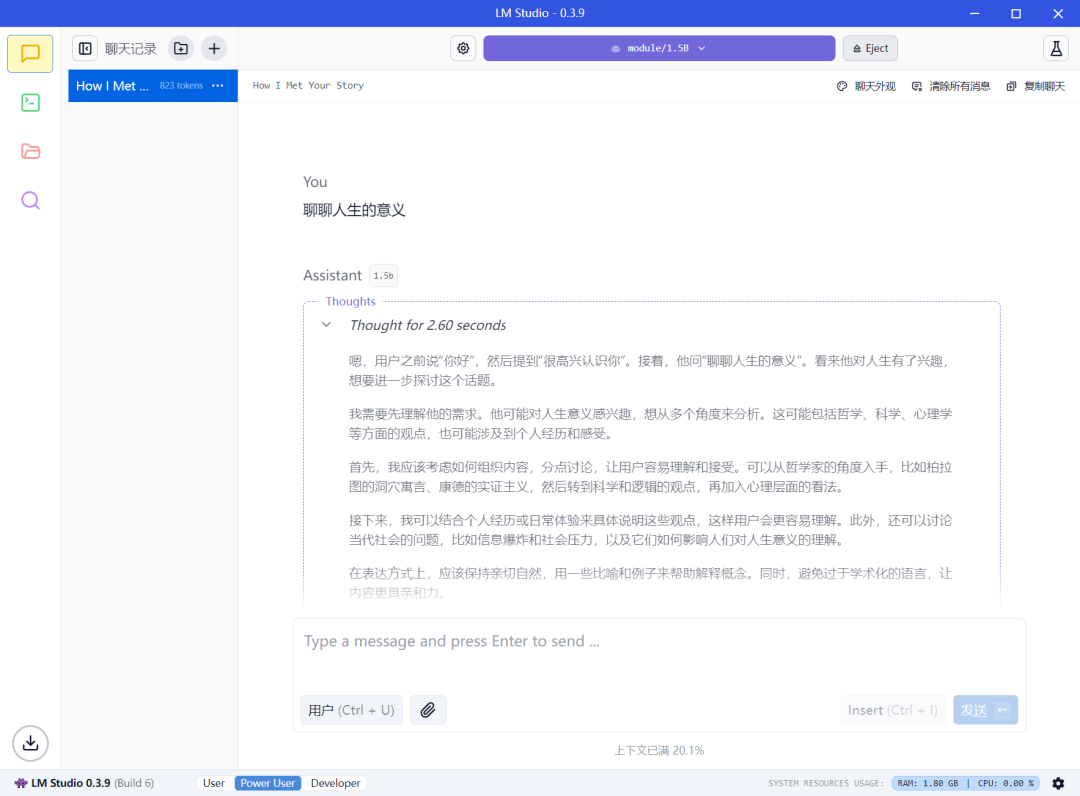1080x796 pixels.
Task: Eject the loaded model
Action: tap(871, 48)
